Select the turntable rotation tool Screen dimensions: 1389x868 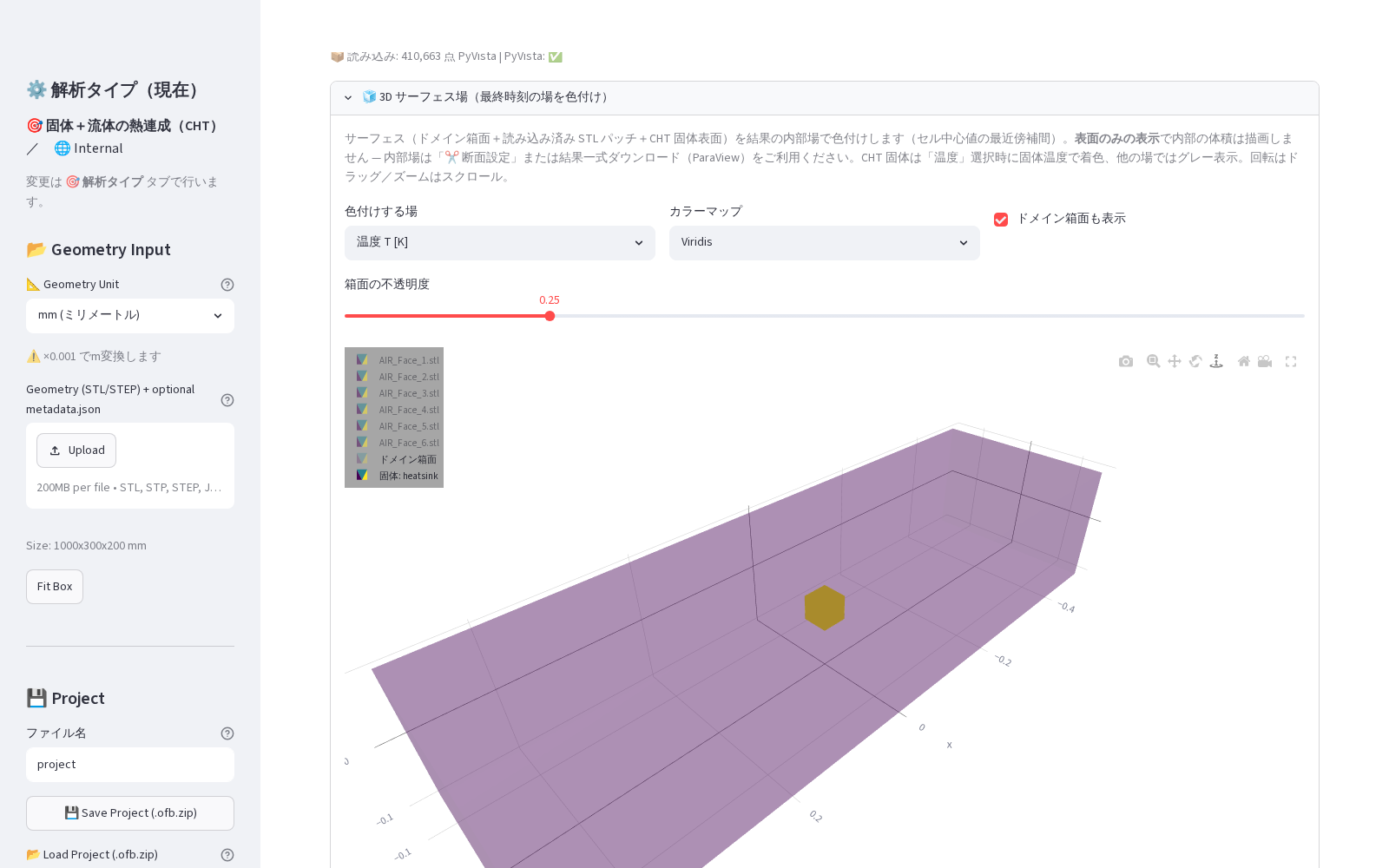(1216, 361)
